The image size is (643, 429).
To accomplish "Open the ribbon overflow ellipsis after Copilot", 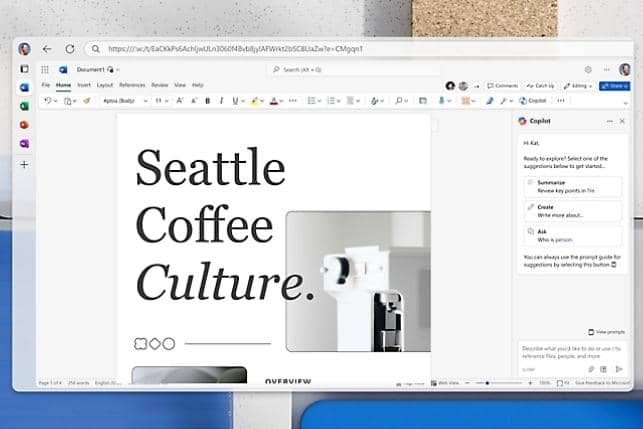I will pos(561,100).
